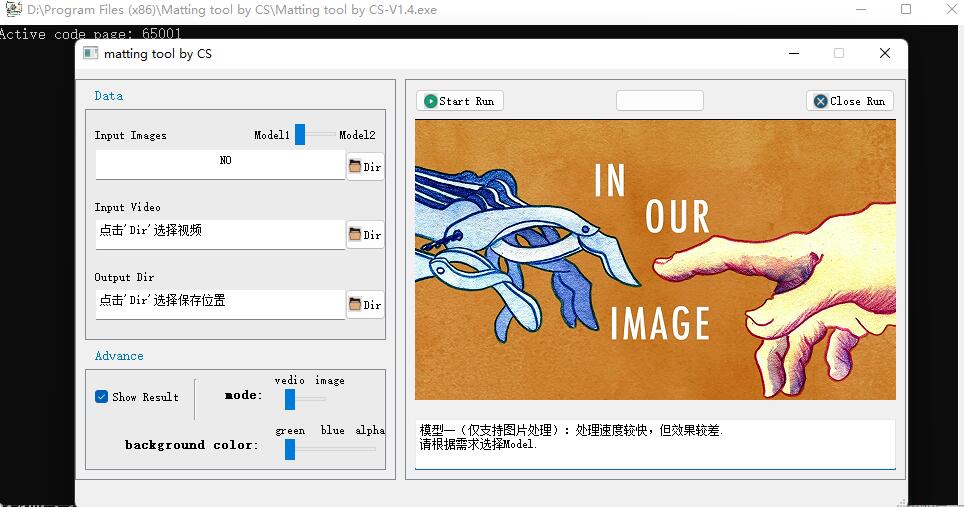
Task: Click the Input Video path field
Action: coord(220,234)
